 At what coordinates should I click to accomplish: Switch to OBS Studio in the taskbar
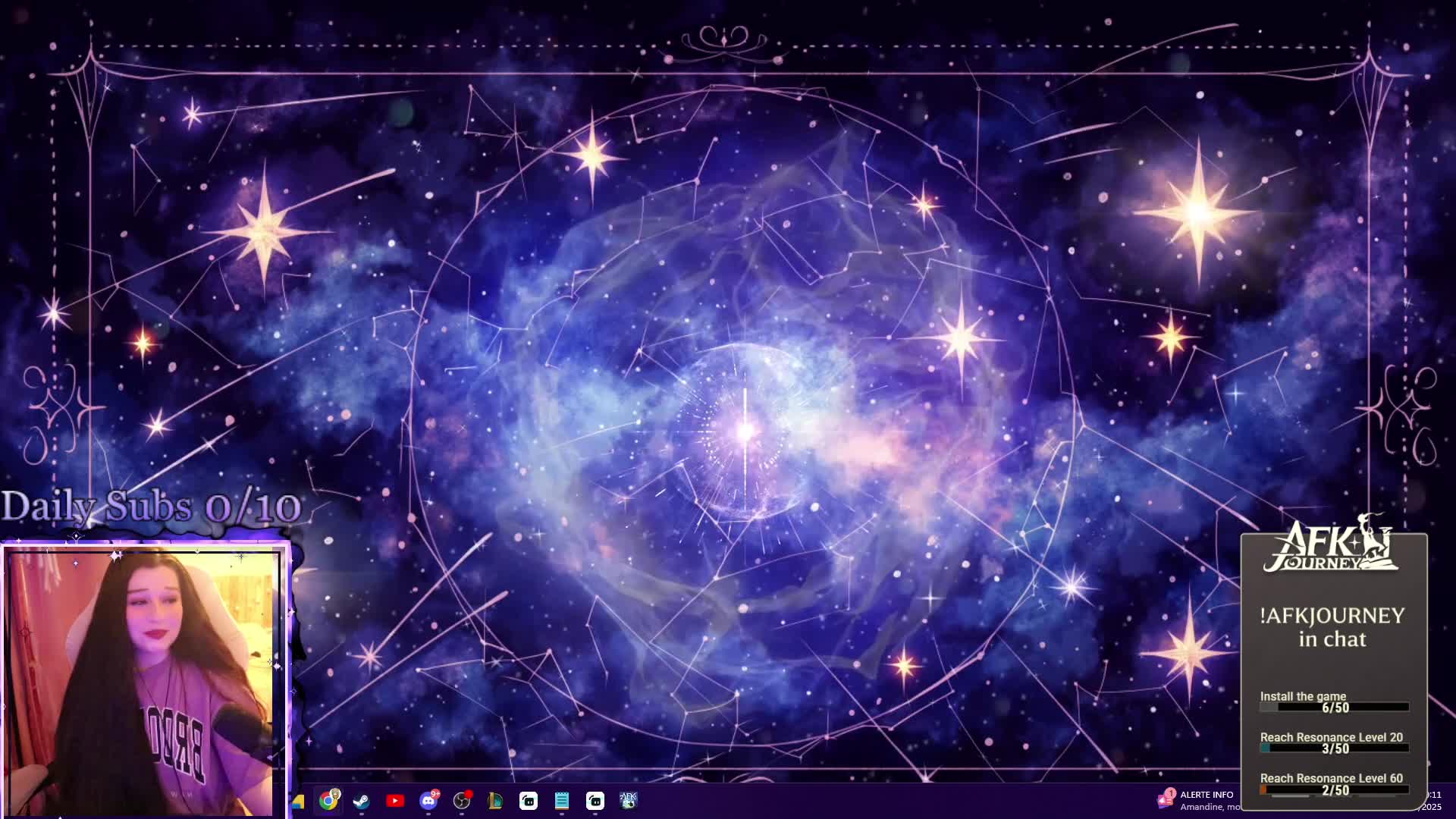click(462, 801)
